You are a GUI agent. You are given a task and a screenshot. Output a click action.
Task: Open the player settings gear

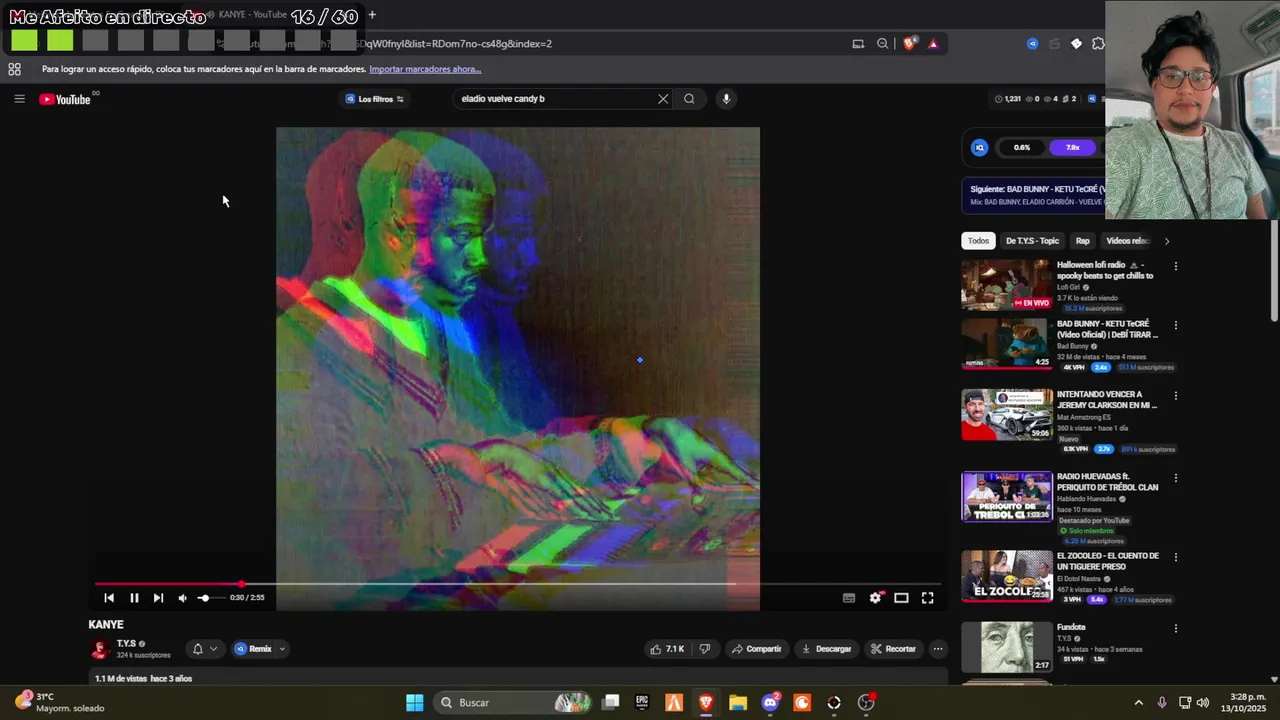tap(875, 598)
